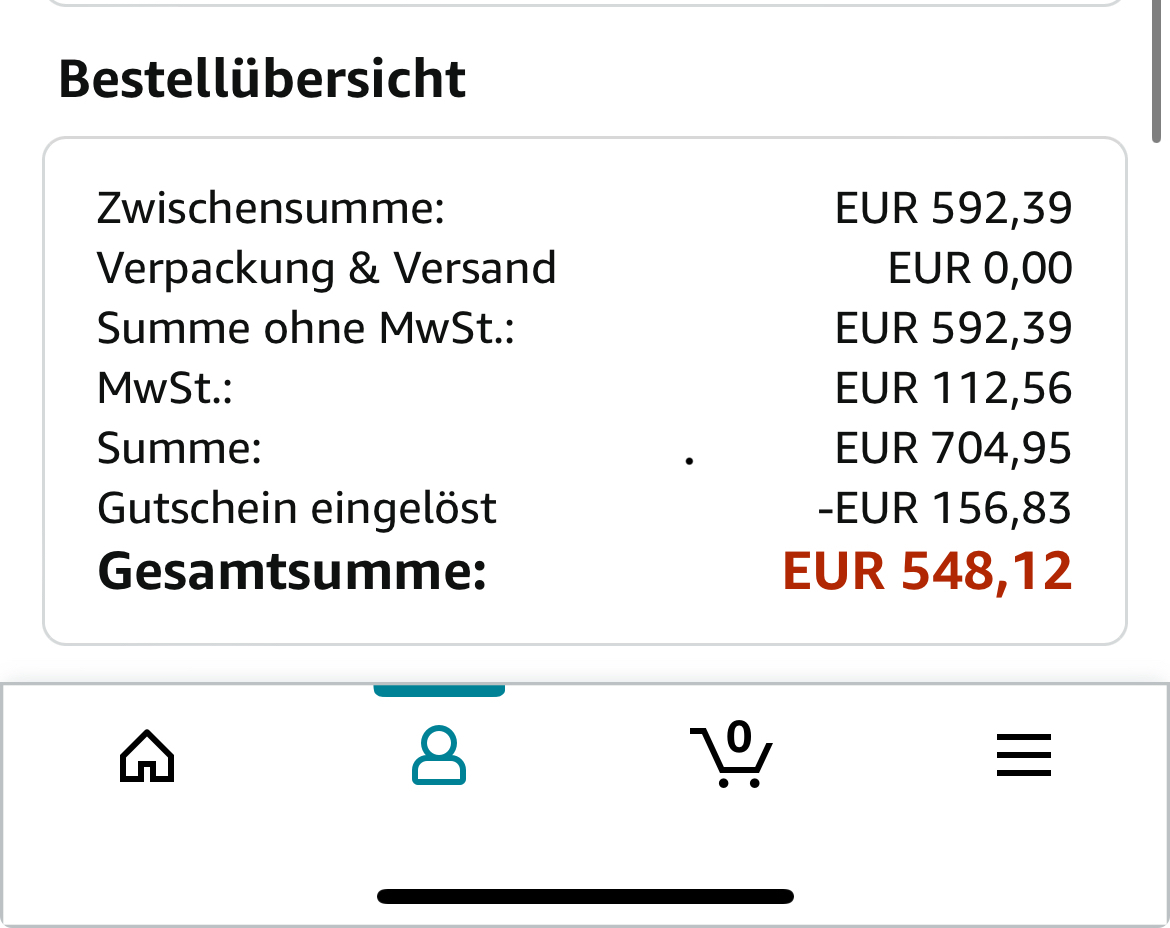
Task: Click the teal active-tab indicator bar
Action: point(439,690)
